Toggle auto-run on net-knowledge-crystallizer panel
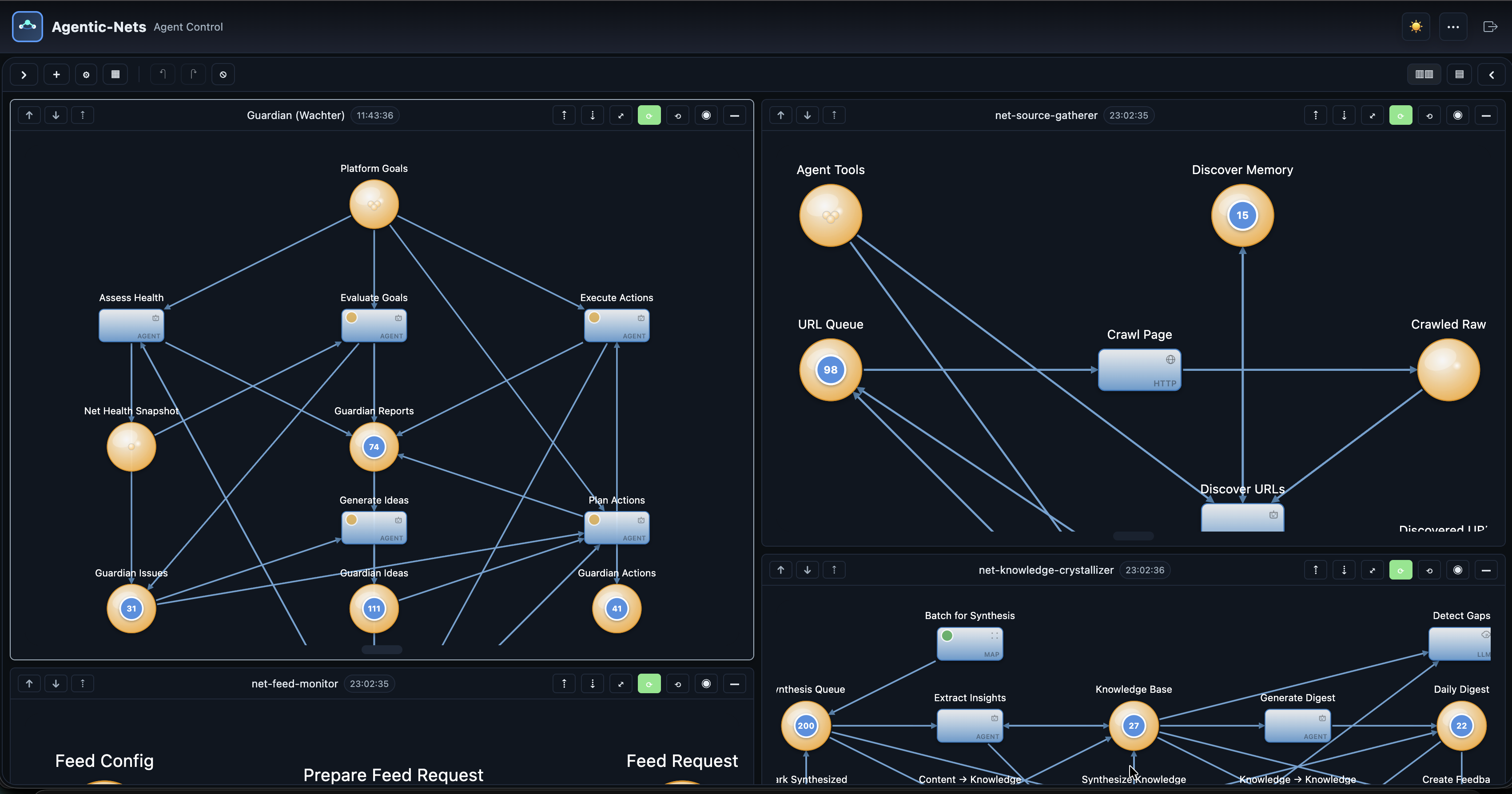The height and width of the screenshot is (794, 1512). (1401, 569)
